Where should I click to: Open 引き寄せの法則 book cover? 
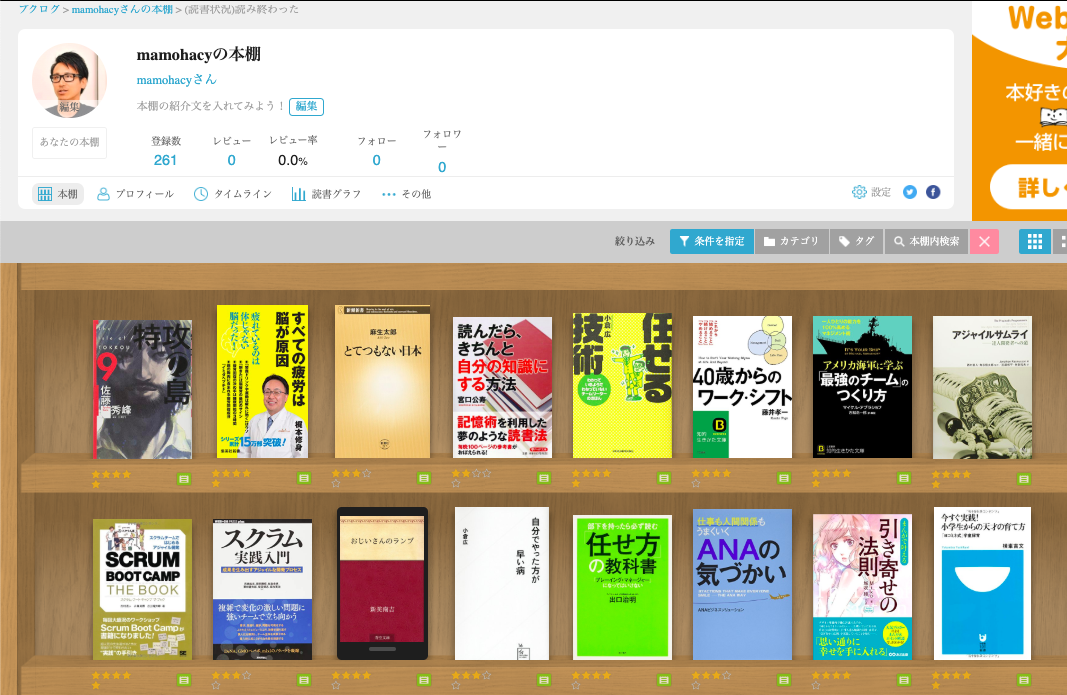pos(862,587)
